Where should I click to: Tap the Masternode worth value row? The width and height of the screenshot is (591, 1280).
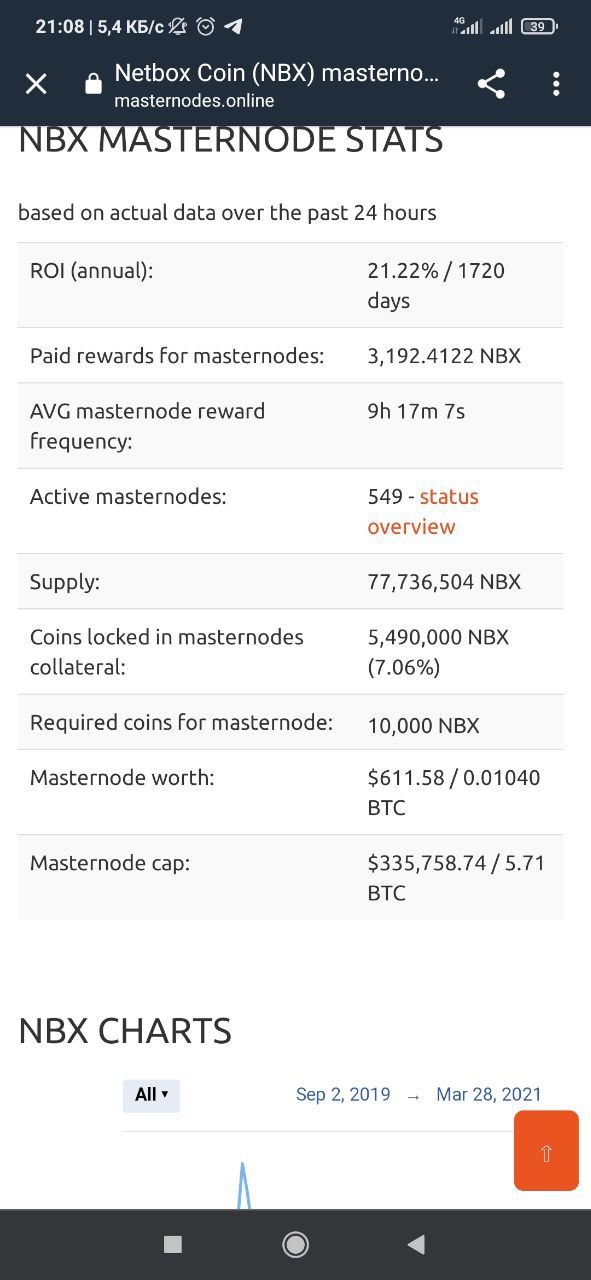(290, 792)
